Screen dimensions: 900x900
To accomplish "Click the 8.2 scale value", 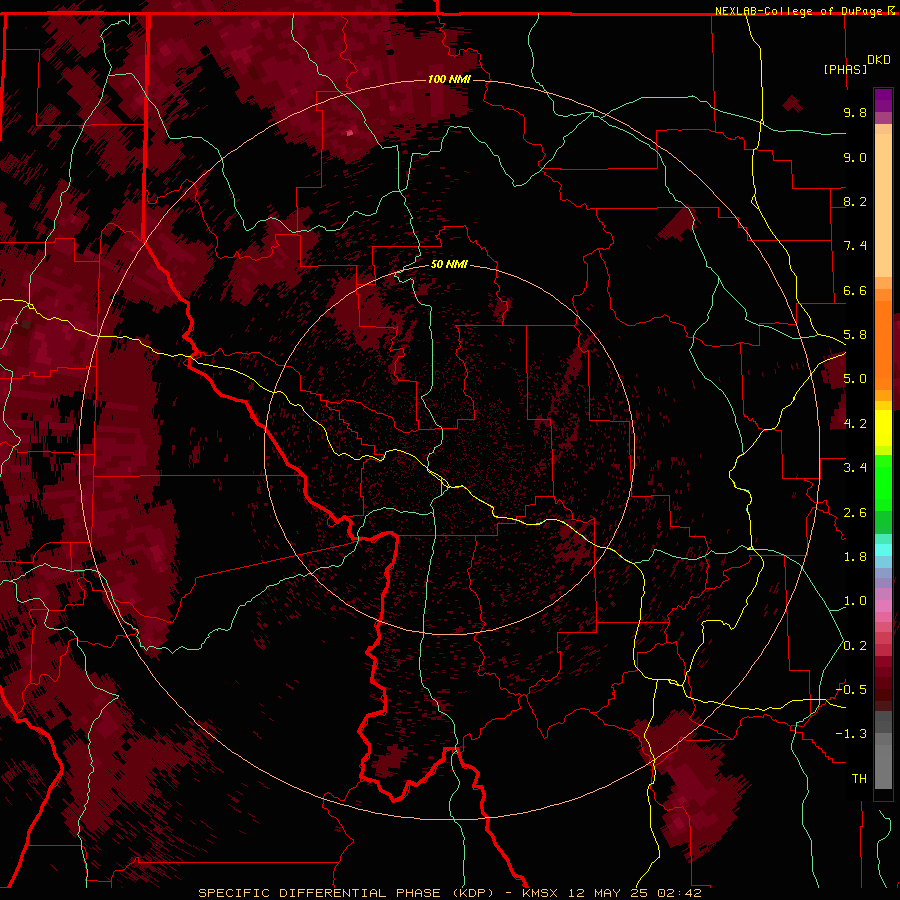I will point(855,201).
